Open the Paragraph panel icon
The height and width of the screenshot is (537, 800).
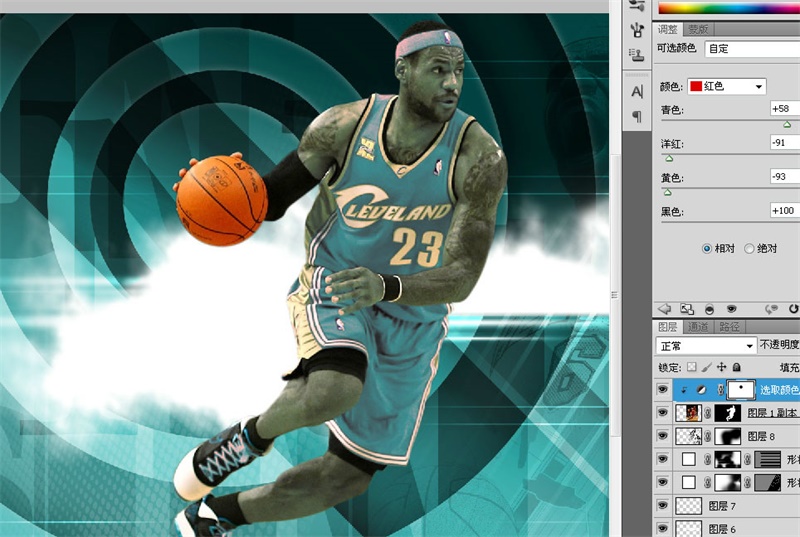tap(636, 116)
